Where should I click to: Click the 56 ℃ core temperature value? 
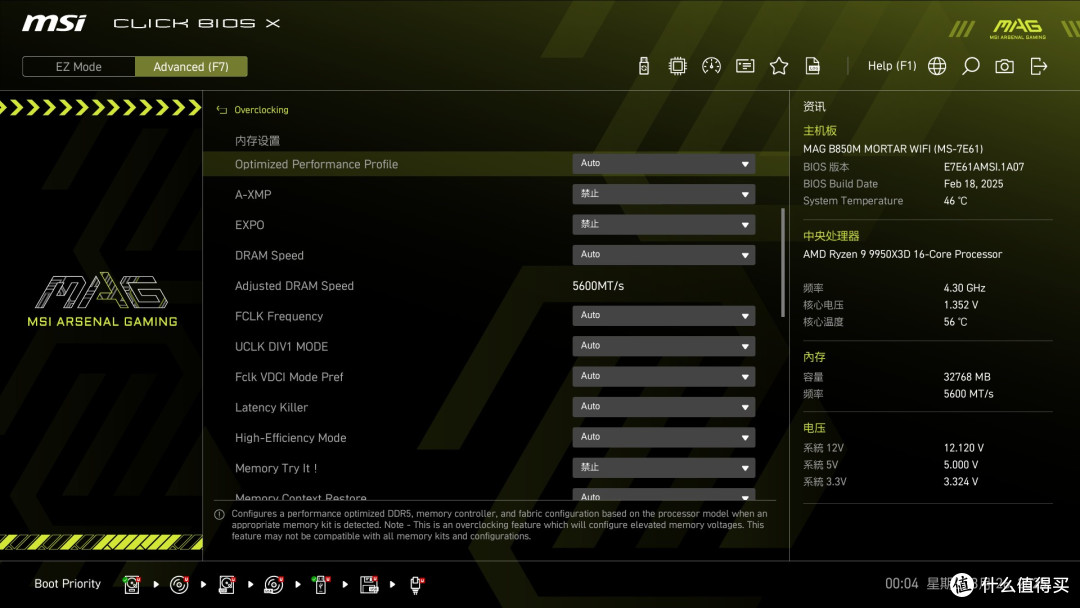point(955,322)
